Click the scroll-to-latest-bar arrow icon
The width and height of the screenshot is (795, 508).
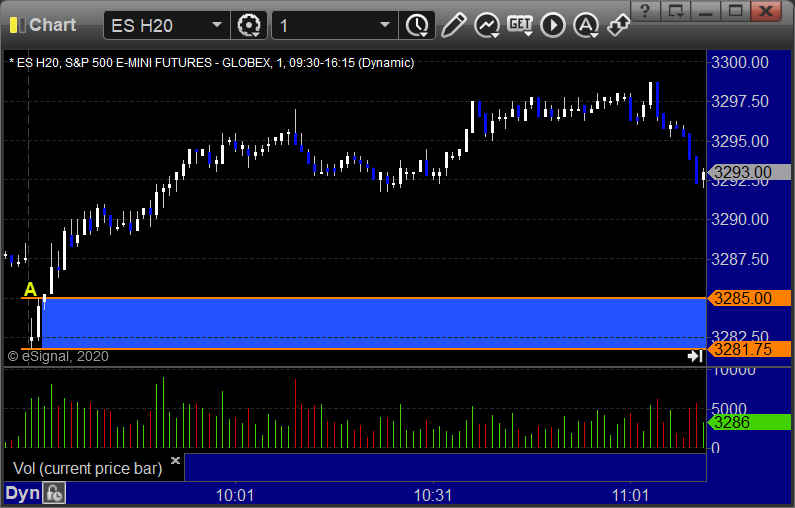(695, 356)
